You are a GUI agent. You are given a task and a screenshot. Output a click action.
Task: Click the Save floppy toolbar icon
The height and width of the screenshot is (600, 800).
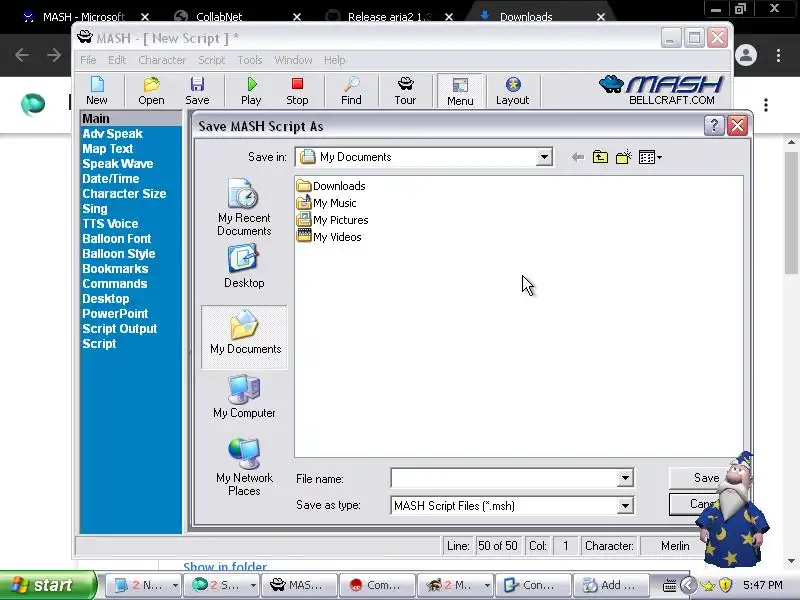197,90
